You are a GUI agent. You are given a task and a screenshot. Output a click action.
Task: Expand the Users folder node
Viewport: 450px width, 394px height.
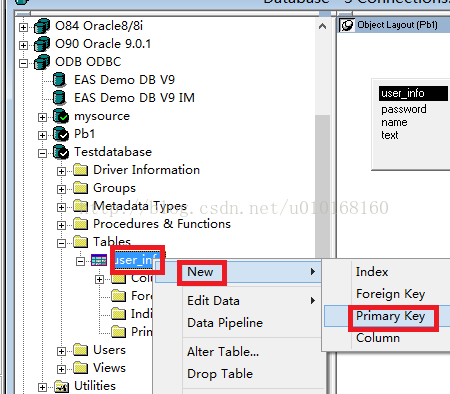pos(61,351)
